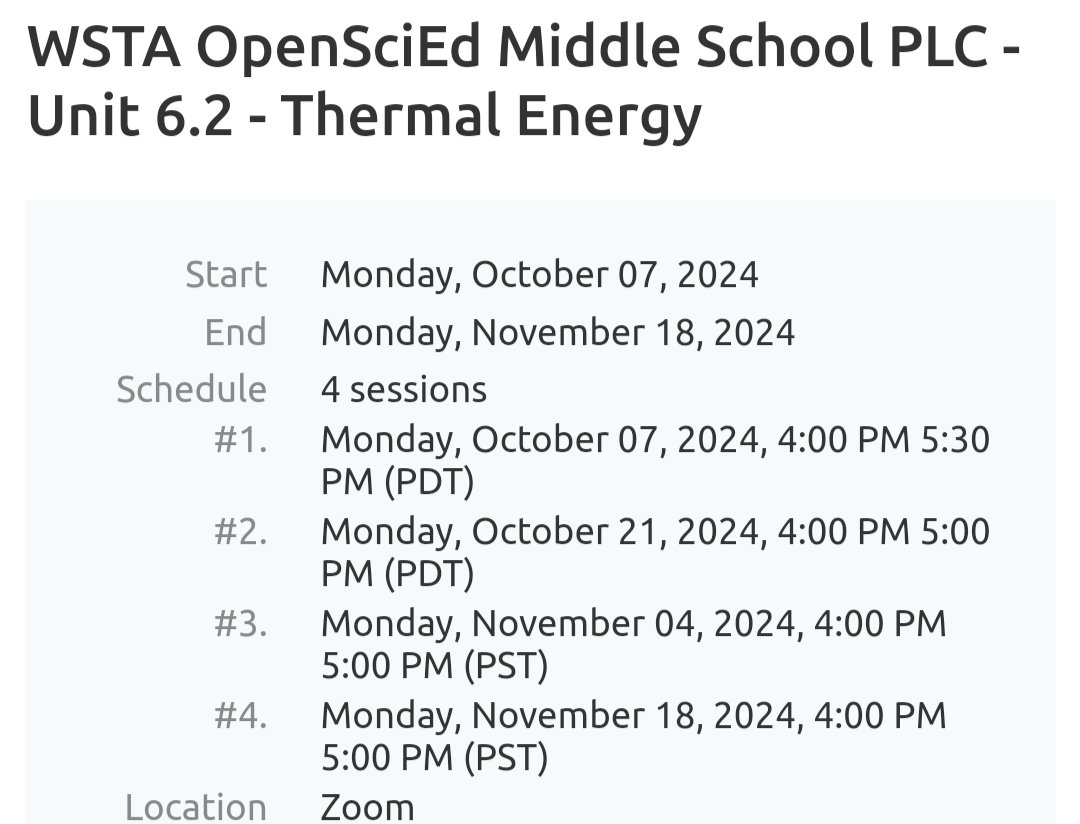Select session one October 07 4:00 PM 5:30 text
1080x824 pixels.
[x=655, y=440]
